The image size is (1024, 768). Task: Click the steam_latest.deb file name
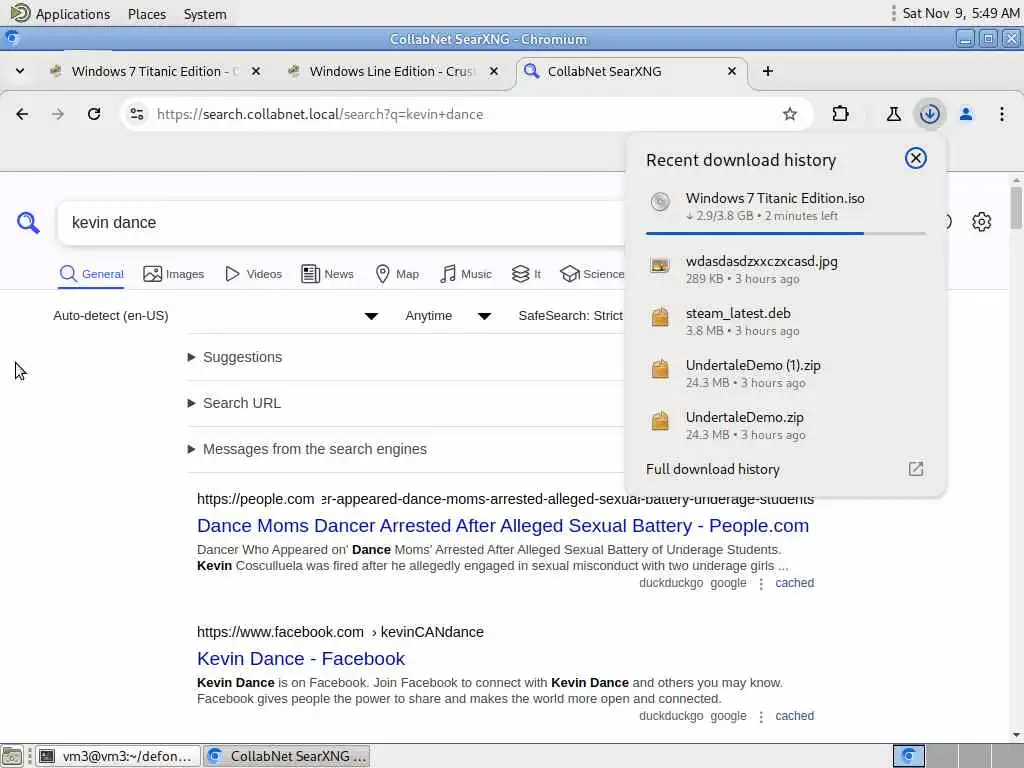click(738, 313)
